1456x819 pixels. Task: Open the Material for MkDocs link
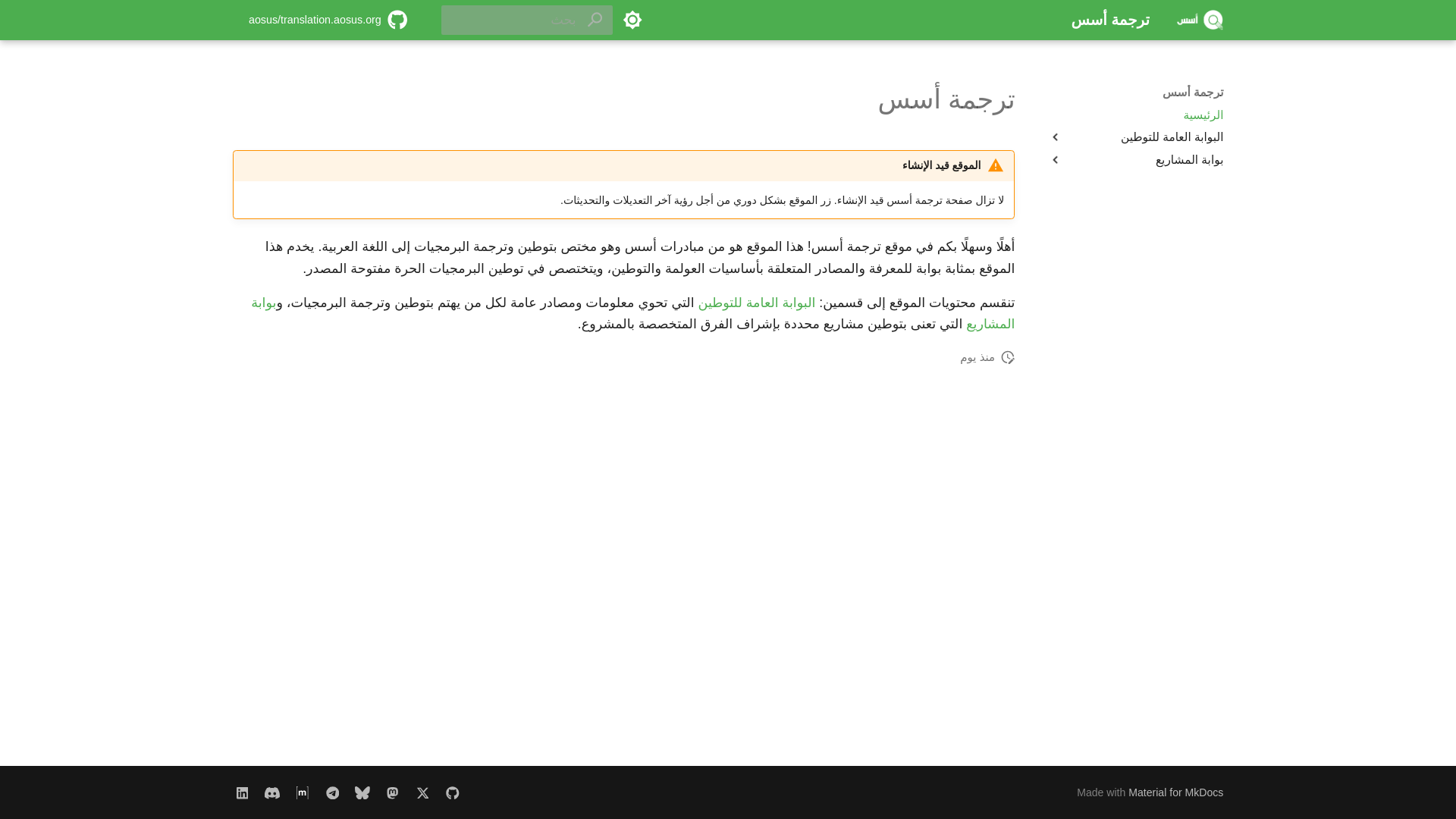(x=1175, y=792)
